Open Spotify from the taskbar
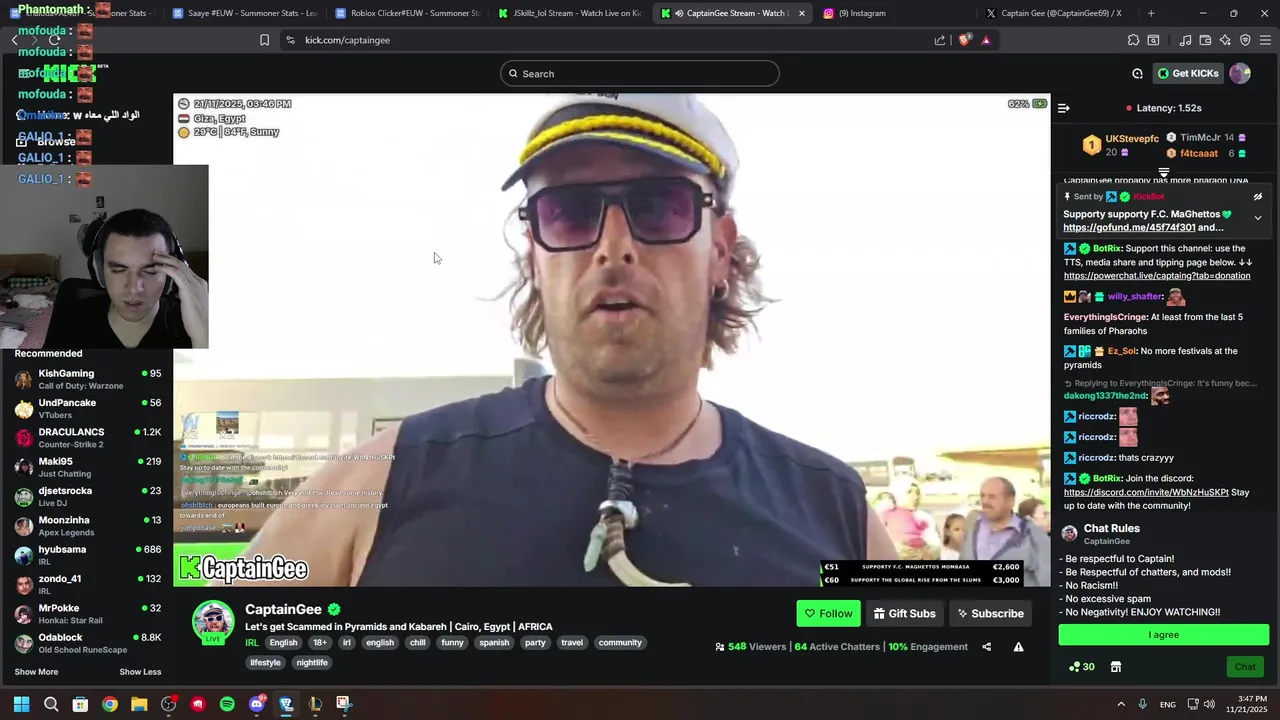Screen dimensions: 1280x720 point(227,704)
